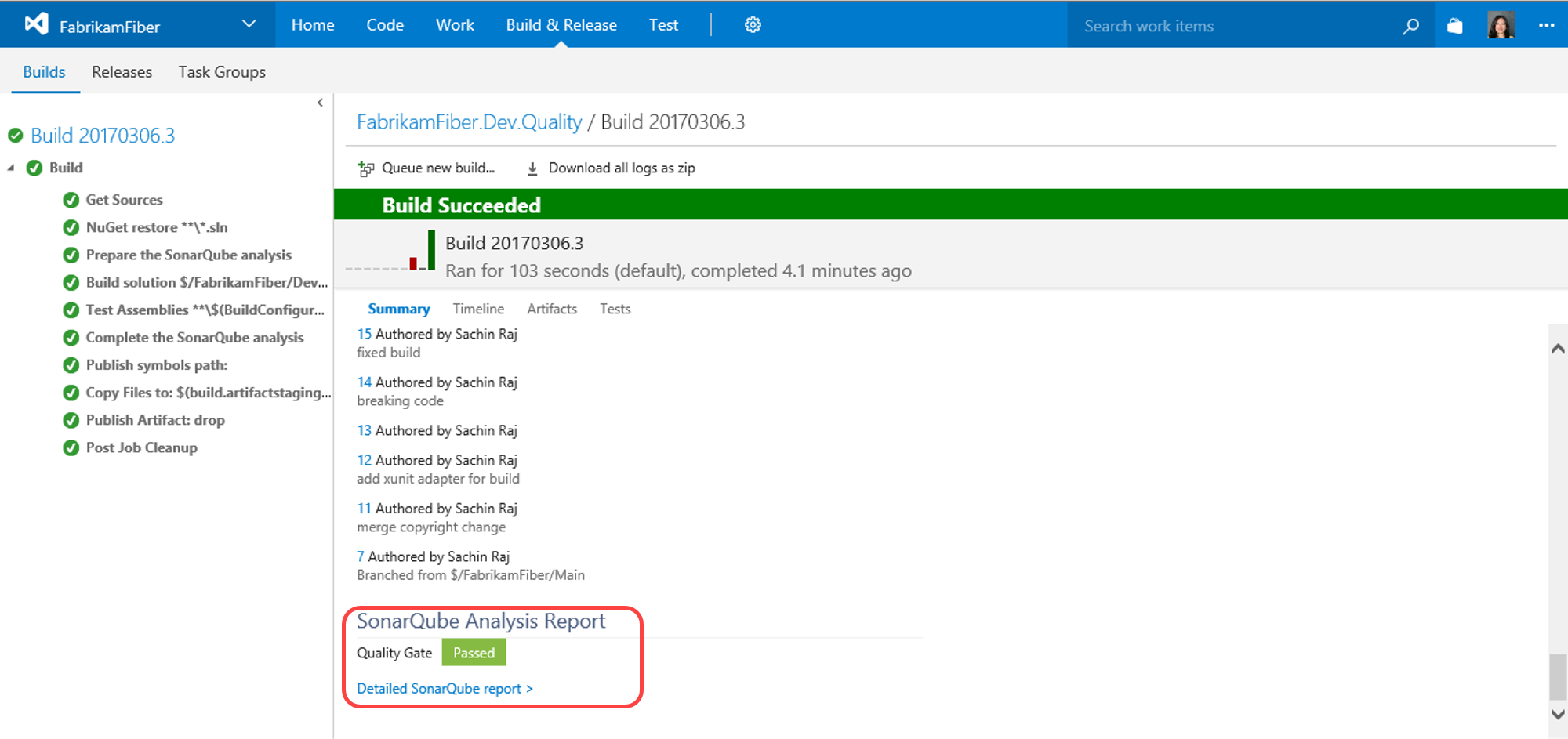The width and height of the screenshot is (1568, 739).
Task: Click the Build 20170306.3 success status icon
Action: tap(15, 136)
